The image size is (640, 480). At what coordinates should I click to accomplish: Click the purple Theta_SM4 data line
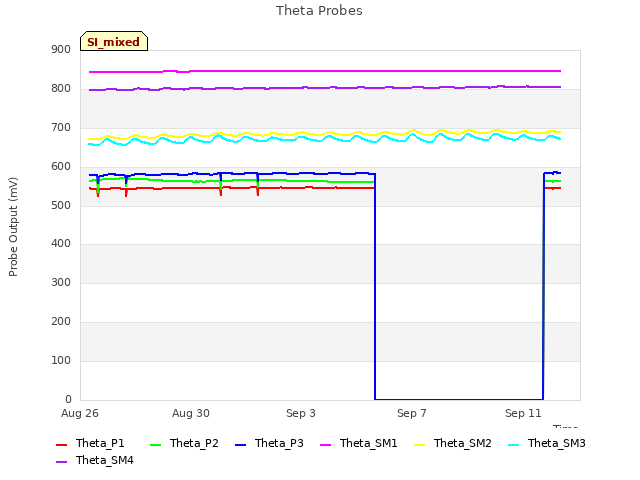[x=325, y=88]
